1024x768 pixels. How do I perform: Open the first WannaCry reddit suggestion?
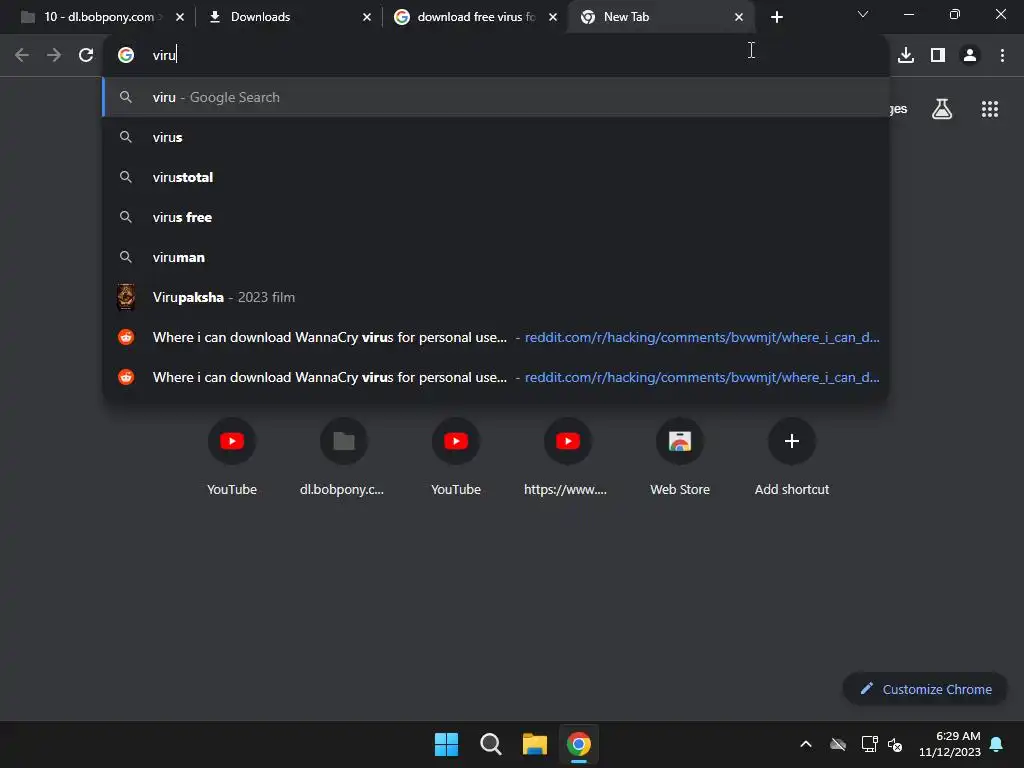(x=496, y=337)
